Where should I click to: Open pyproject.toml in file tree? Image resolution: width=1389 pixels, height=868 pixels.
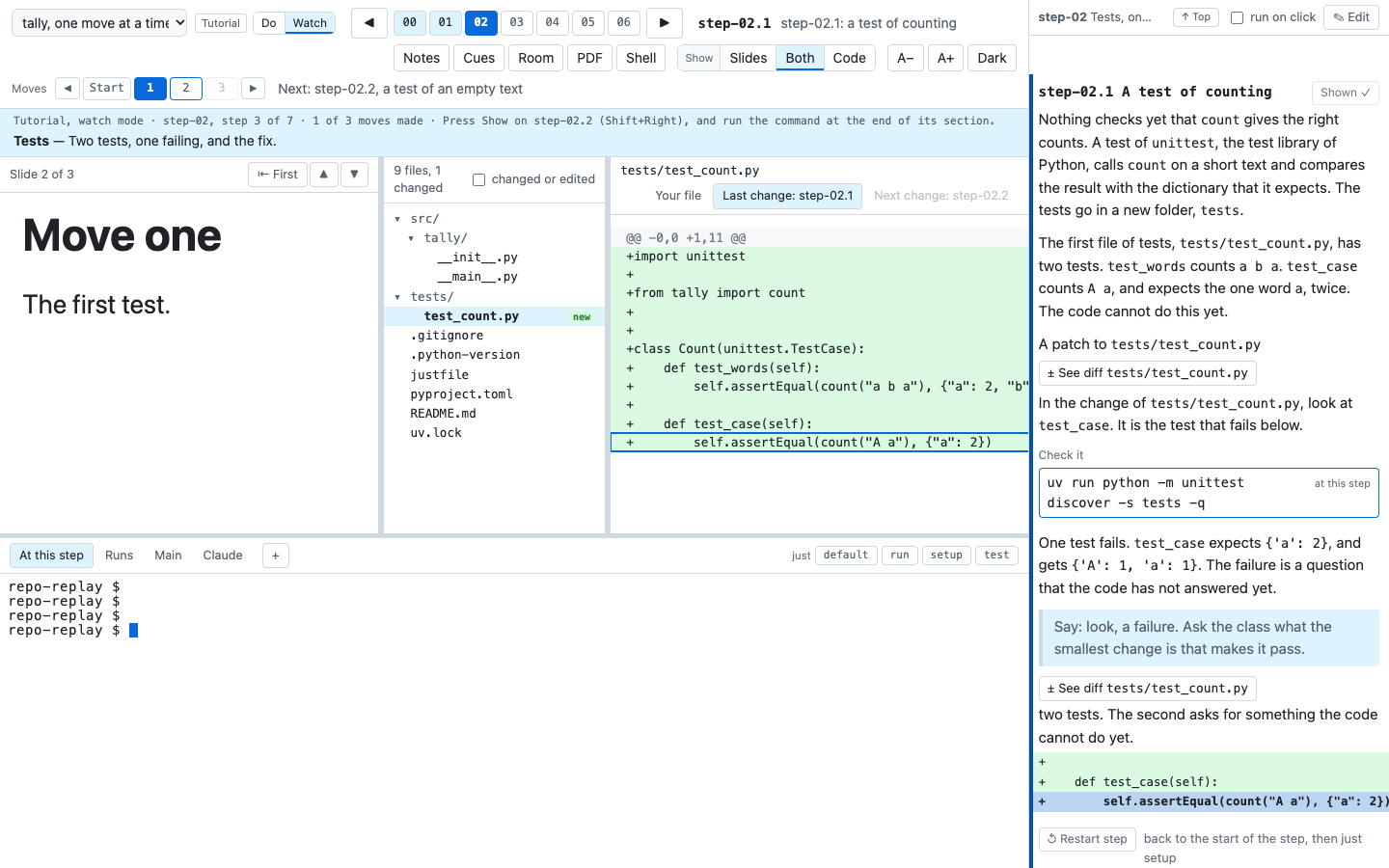coord(494,394)
